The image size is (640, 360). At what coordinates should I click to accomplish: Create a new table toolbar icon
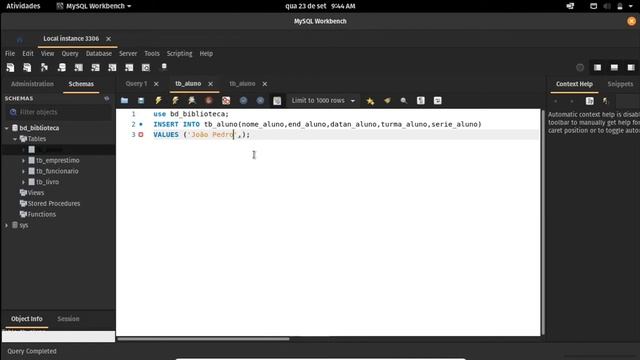pos(78,67)
